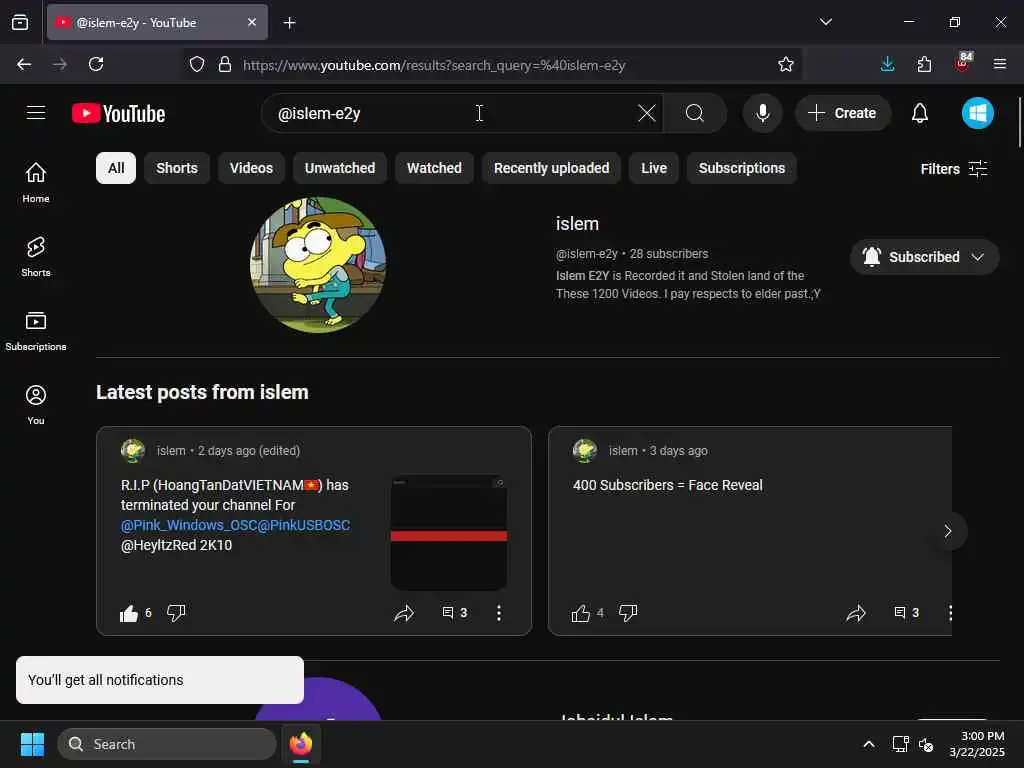
Task: Click the Create button
Action: click(x=842, y=113)
